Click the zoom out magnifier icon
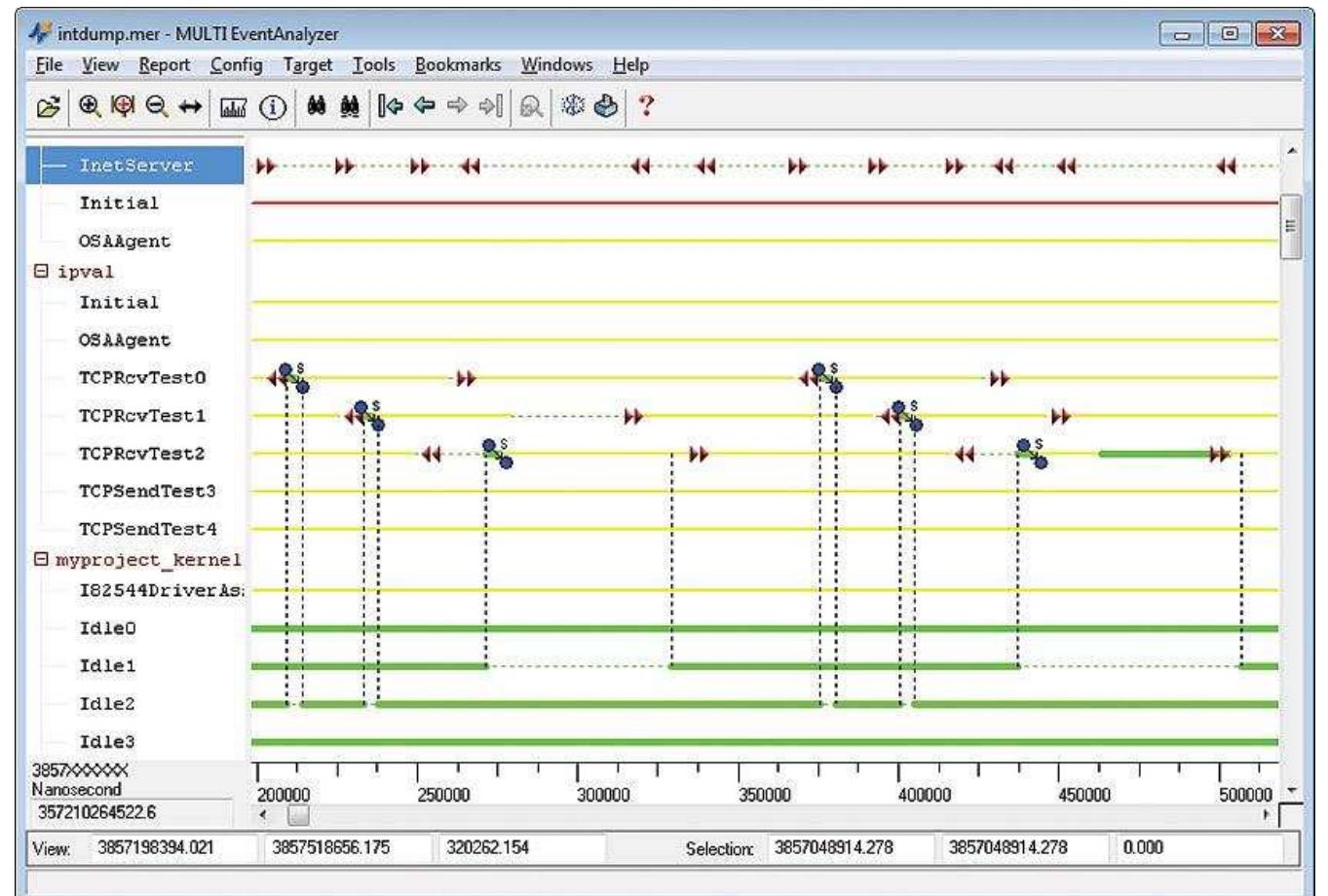 (x=156, y=107)
